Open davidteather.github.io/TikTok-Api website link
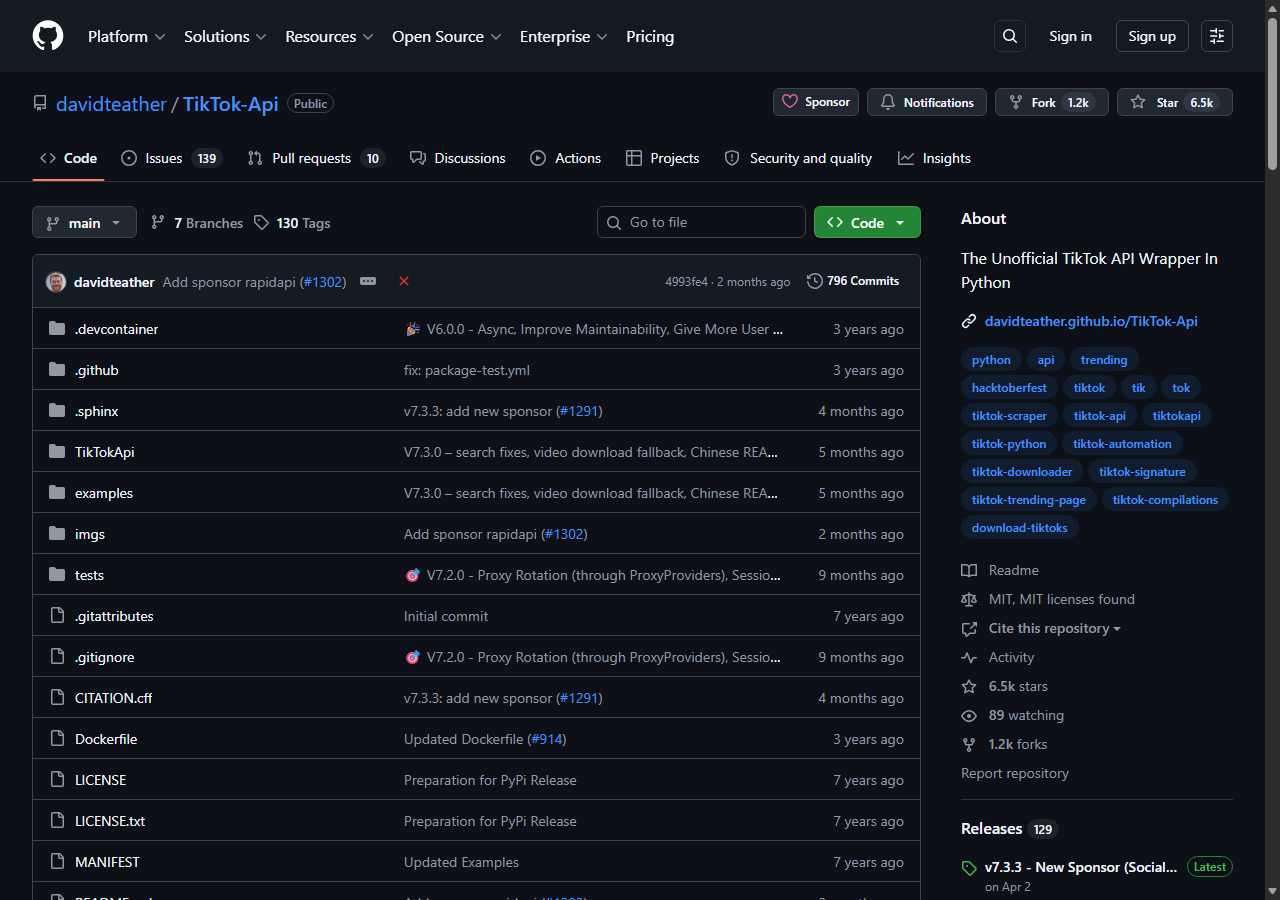The image size is (1280, 900). point(1091,321)
